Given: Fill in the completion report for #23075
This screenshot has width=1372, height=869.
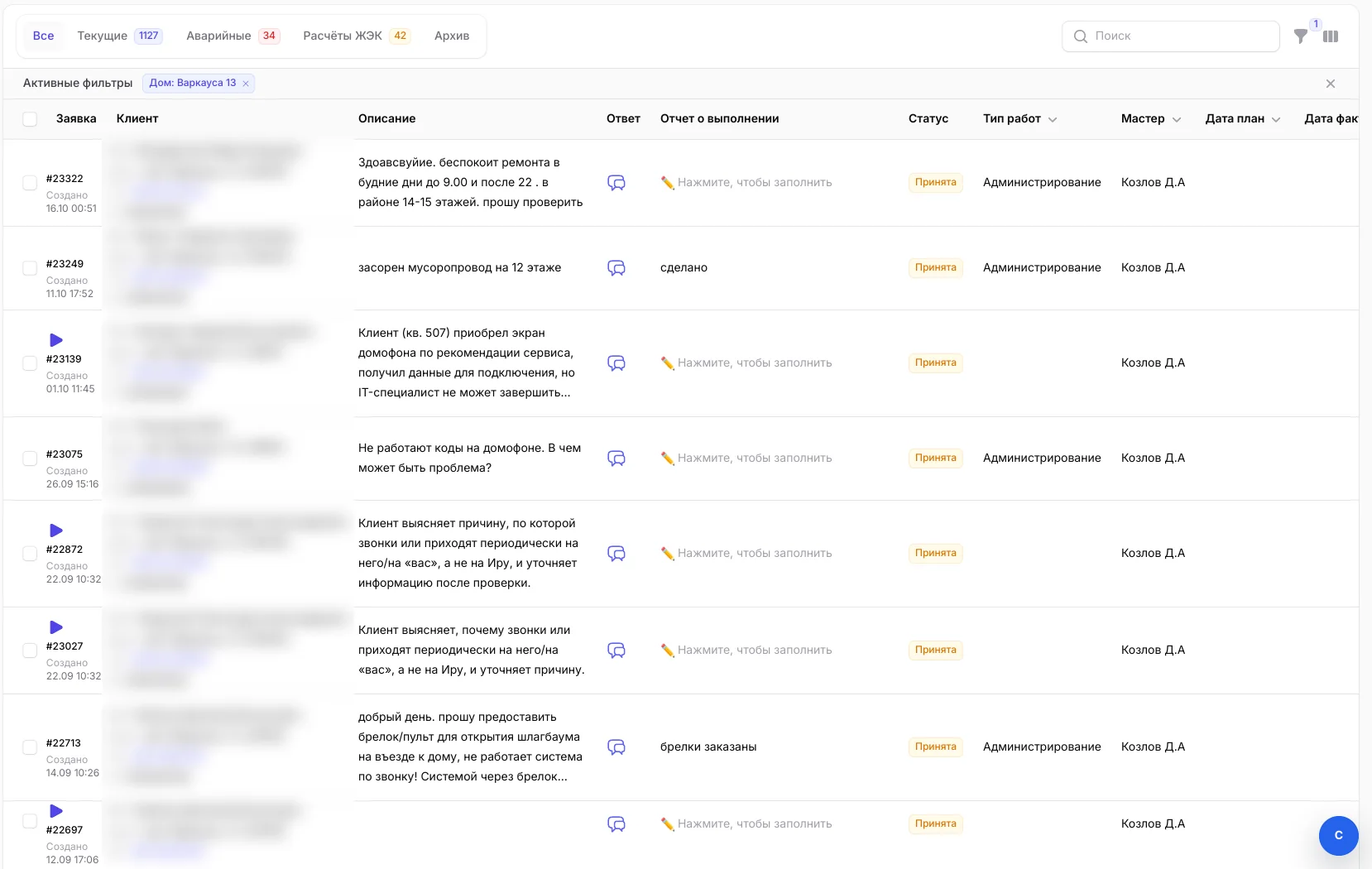Looking at the screenshot, I should [746, 459].
